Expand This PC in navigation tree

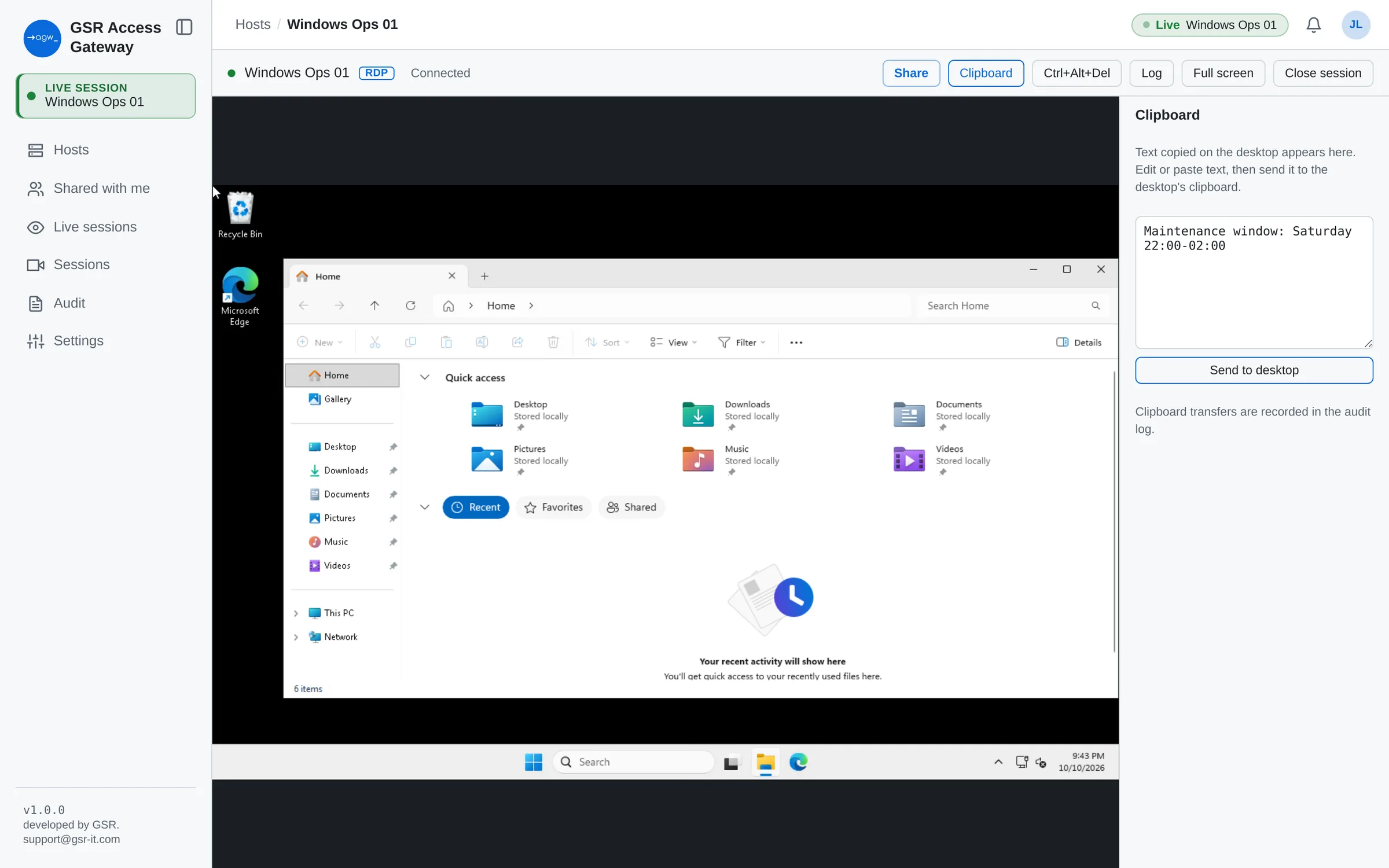coord(296,613)
